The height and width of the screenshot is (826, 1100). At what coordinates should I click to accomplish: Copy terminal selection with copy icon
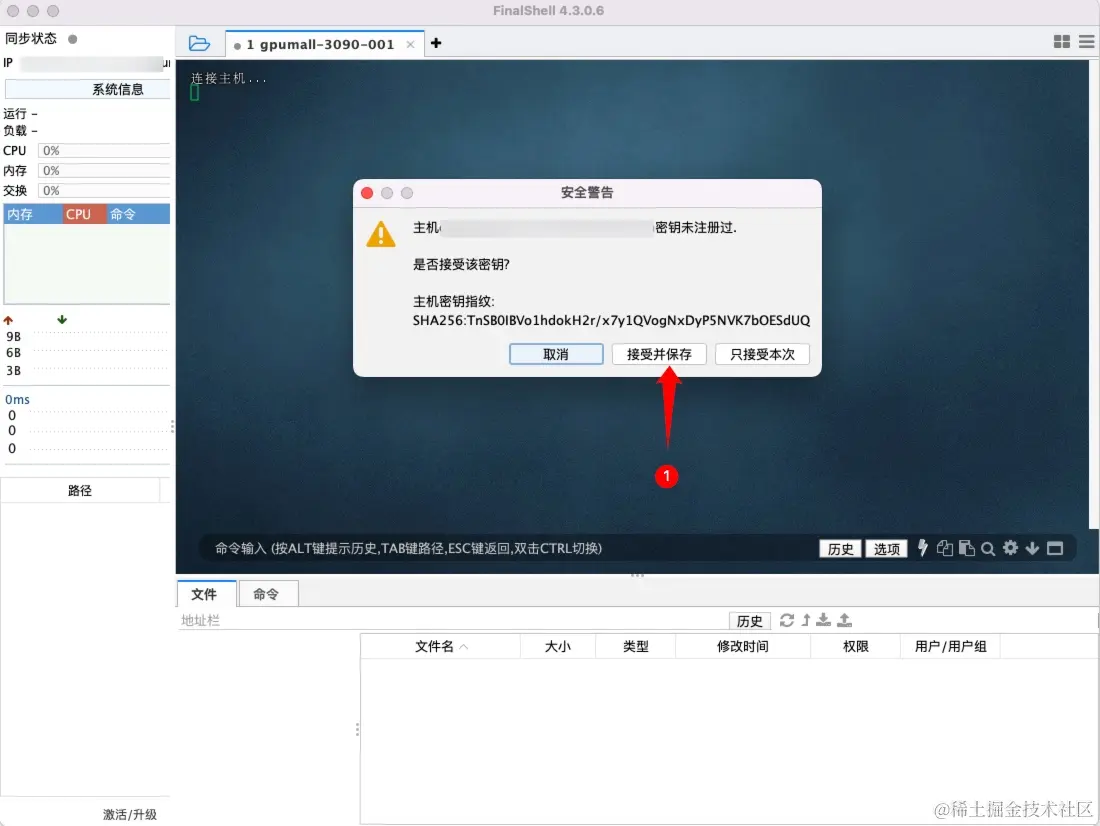tap(944, 548)
